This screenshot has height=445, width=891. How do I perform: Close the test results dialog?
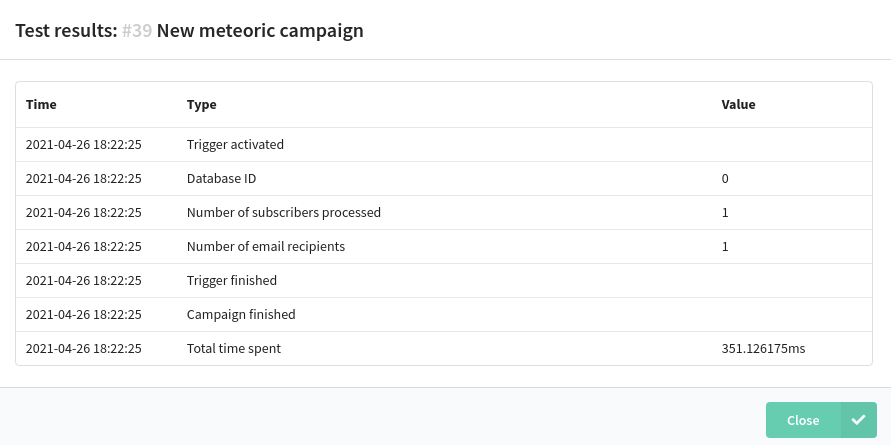(821, 420)
